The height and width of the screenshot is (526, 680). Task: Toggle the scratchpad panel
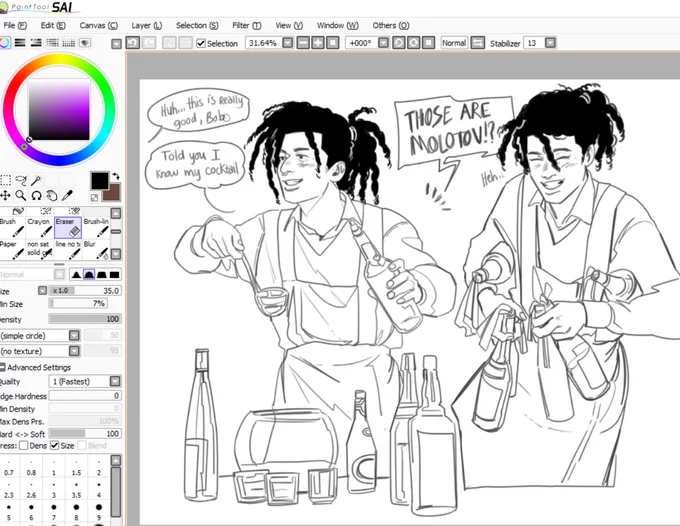85,42
